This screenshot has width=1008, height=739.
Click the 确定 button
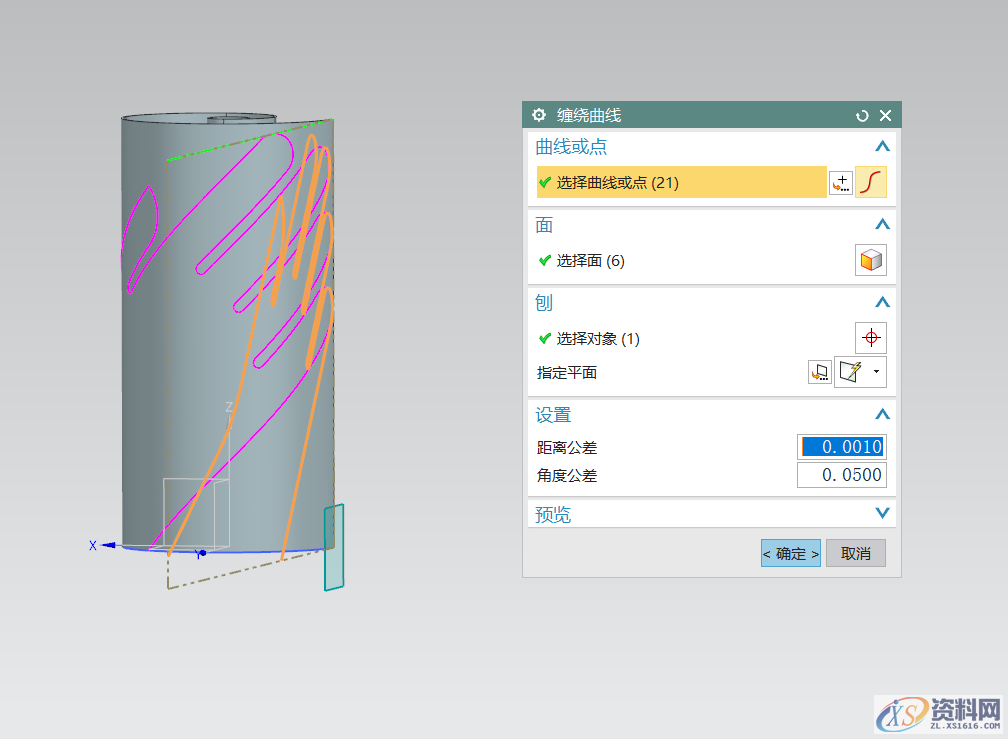click(790, 553)
